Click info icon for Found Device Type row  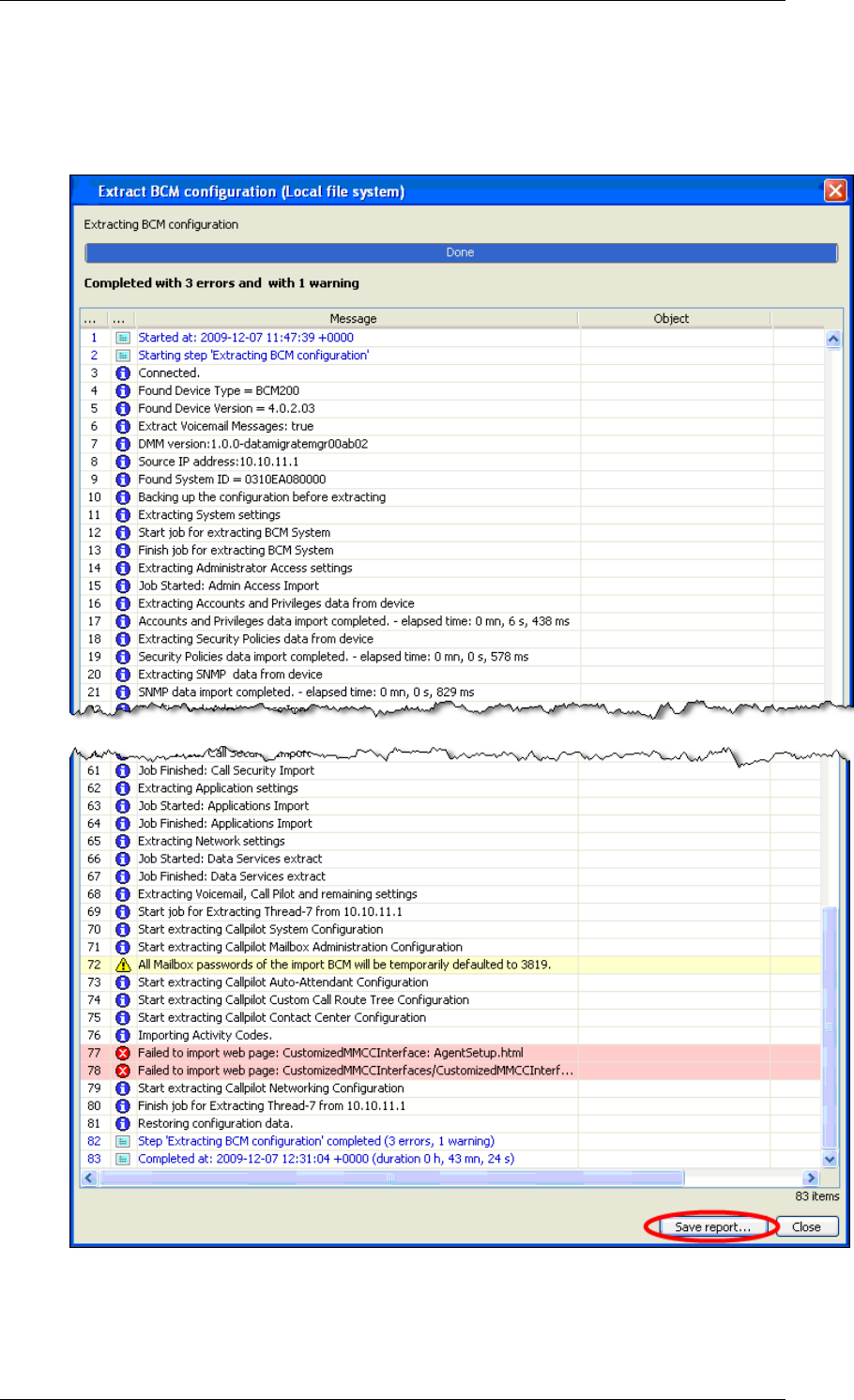(x=122, y=391)
